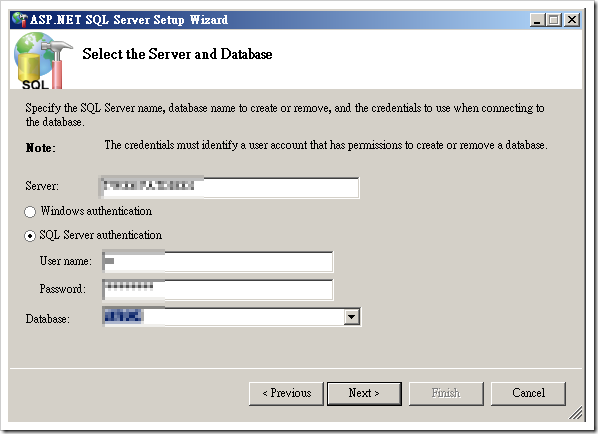Focus the Server name input field
Image resolution: width=598 pixels, height=434 pixels.
(229, 187)
